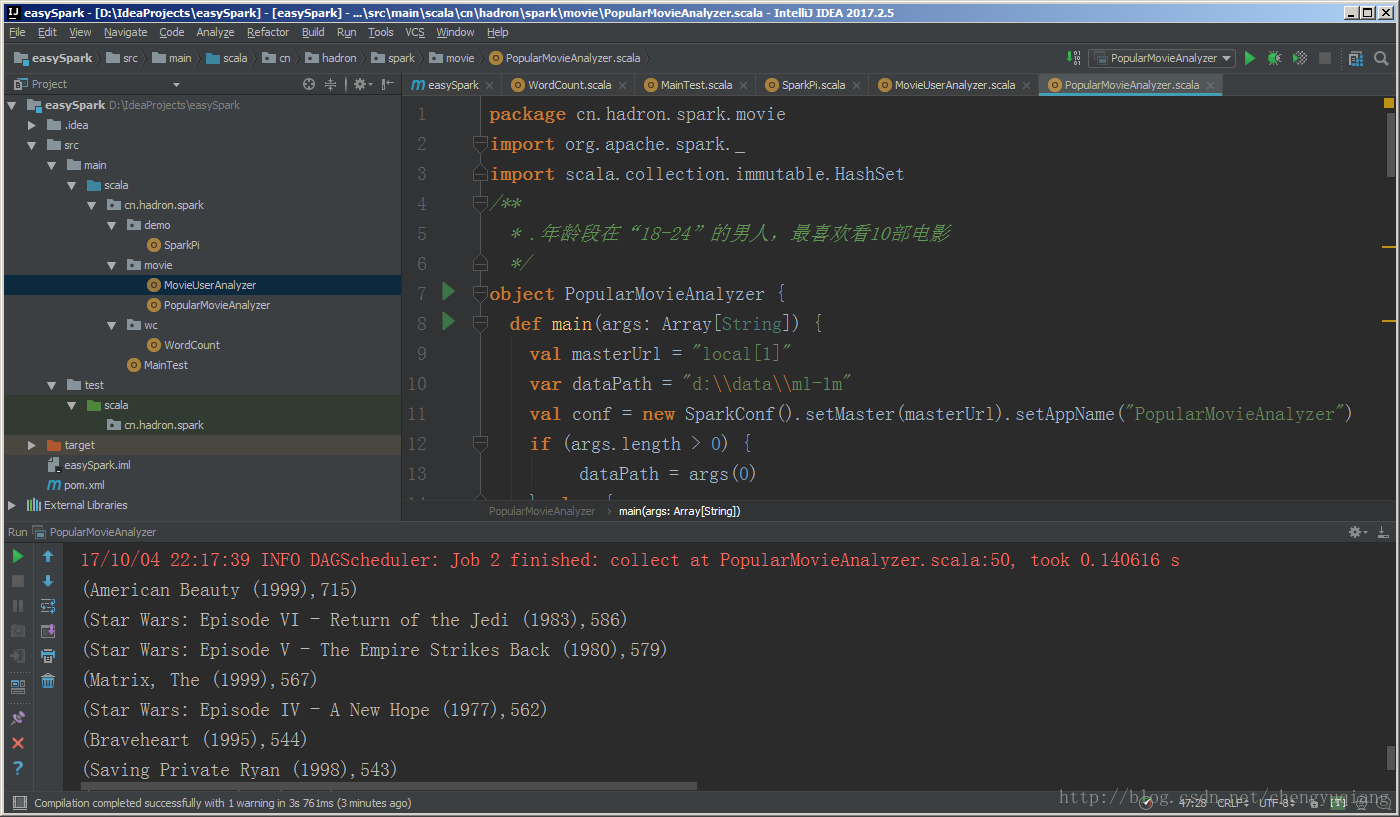Image resolution: width=1400 pixels, height=817 pixels.
Task: Collapse the src folder
Action: click(x=32, y=145)
